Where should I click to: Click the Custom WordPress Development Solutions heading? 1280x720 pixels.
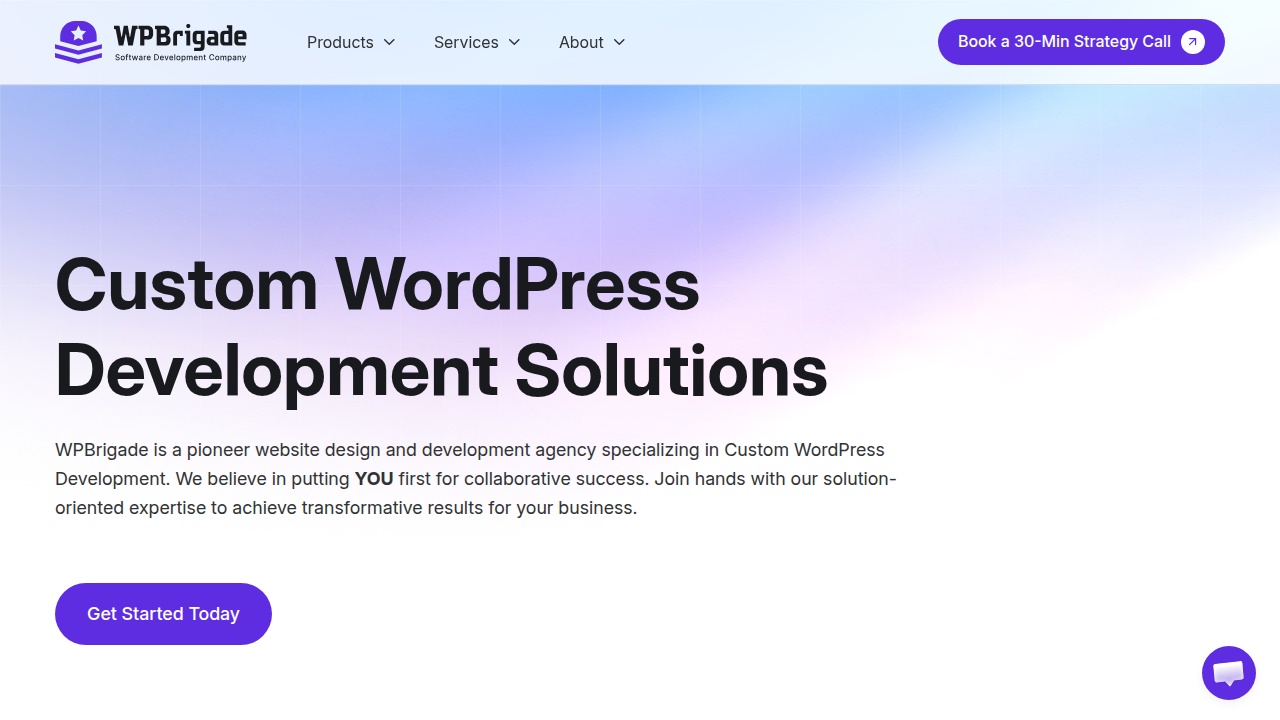coord(441,327)
